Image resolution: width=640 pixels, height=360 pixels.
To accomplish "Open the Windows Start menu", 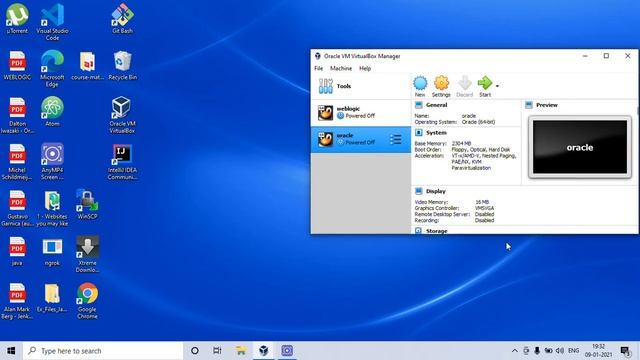I will coord(11,351).
